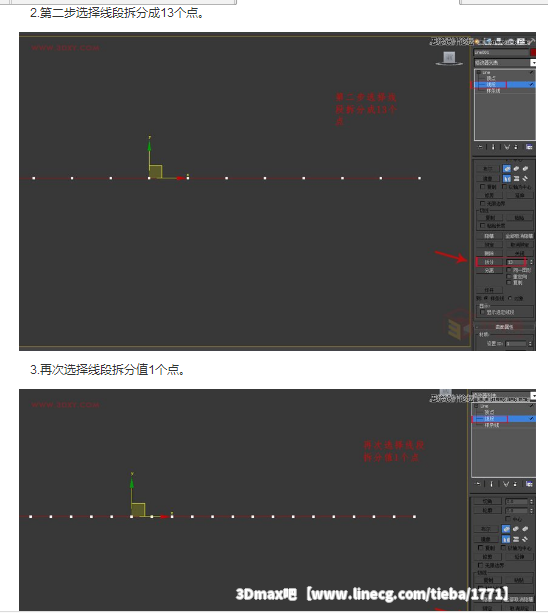Check 同一图形 checkbox in upper screenshot
Viewport: 548px width, 613px height.
tap(509, 270)
